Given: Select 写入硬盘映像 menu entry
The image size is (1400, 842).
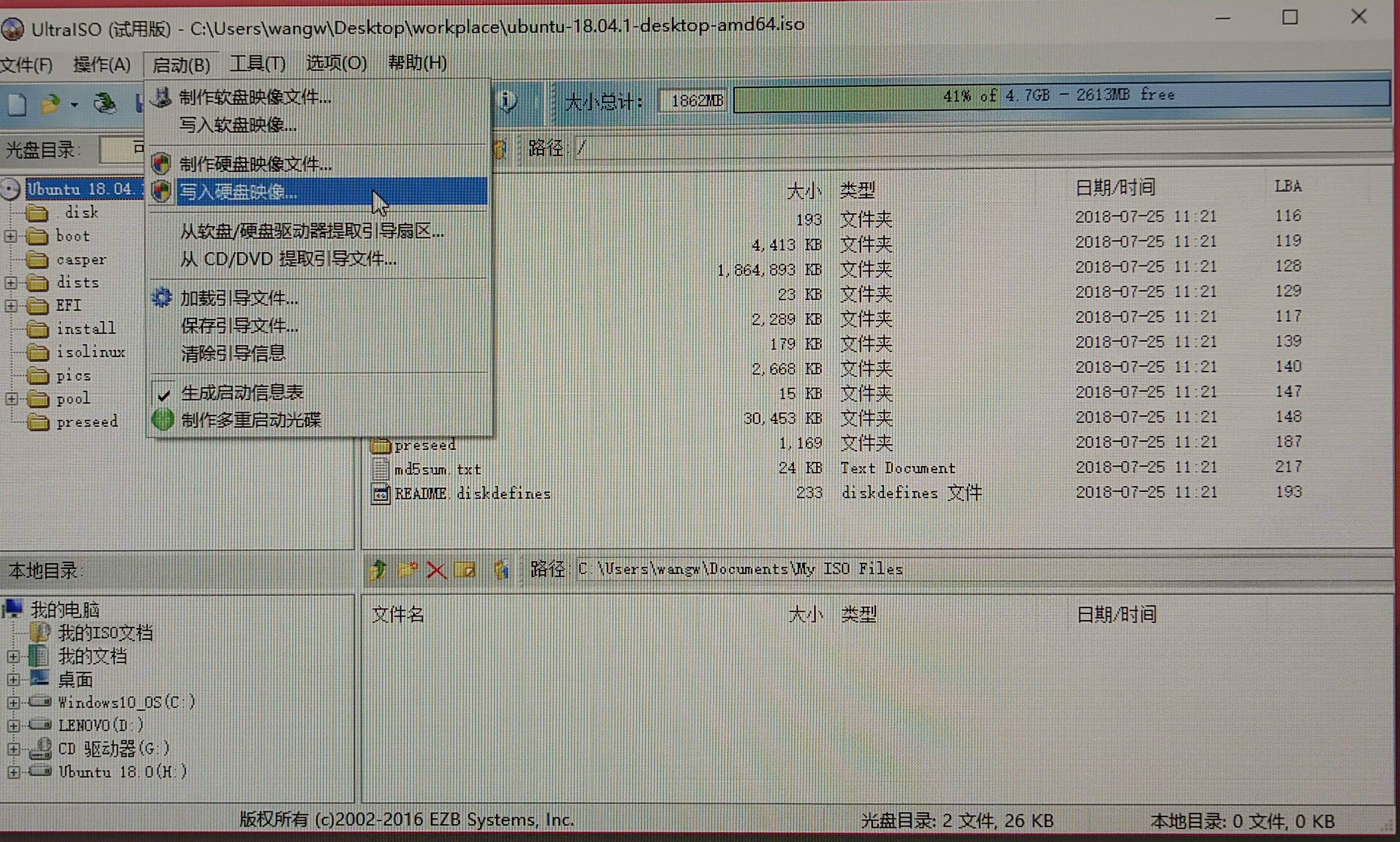Looking at the screenshot, I should [x=238, y=192].
